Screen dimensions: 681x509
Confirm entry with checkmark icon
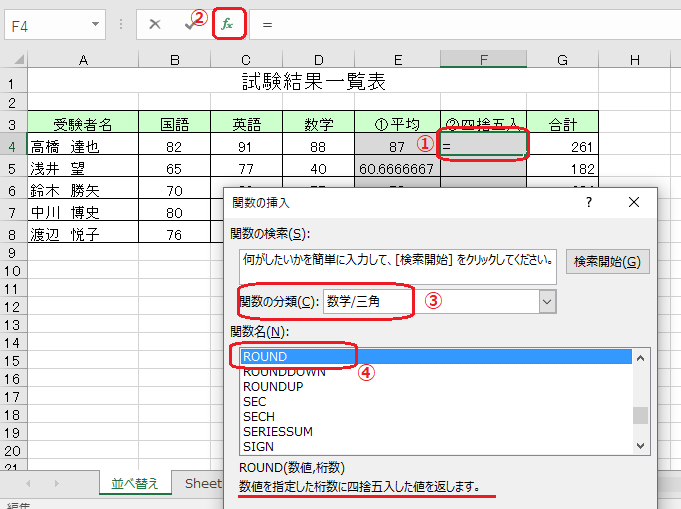click(190, 25)
